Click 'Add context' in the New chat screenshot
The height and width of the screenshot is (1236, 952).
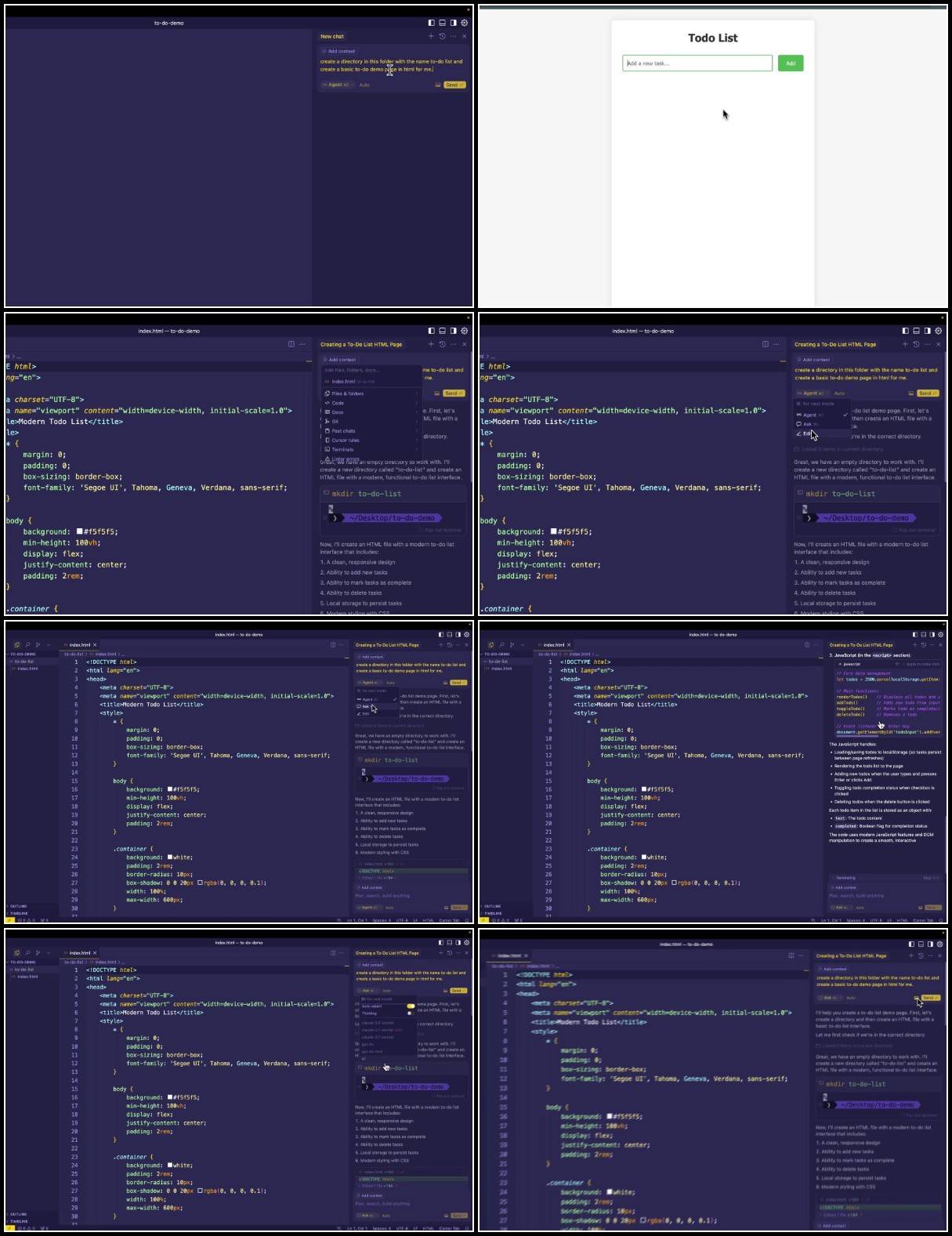click(339, 51)
